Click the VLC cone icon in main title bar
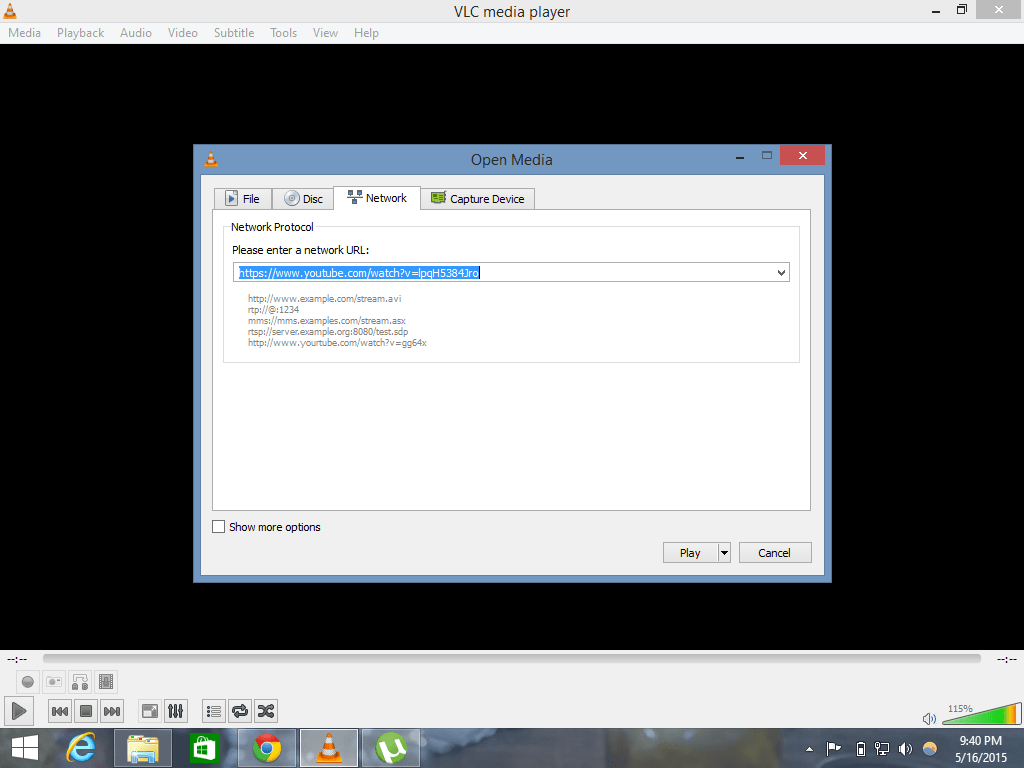Screen dimensions: 1024x768 9,10
